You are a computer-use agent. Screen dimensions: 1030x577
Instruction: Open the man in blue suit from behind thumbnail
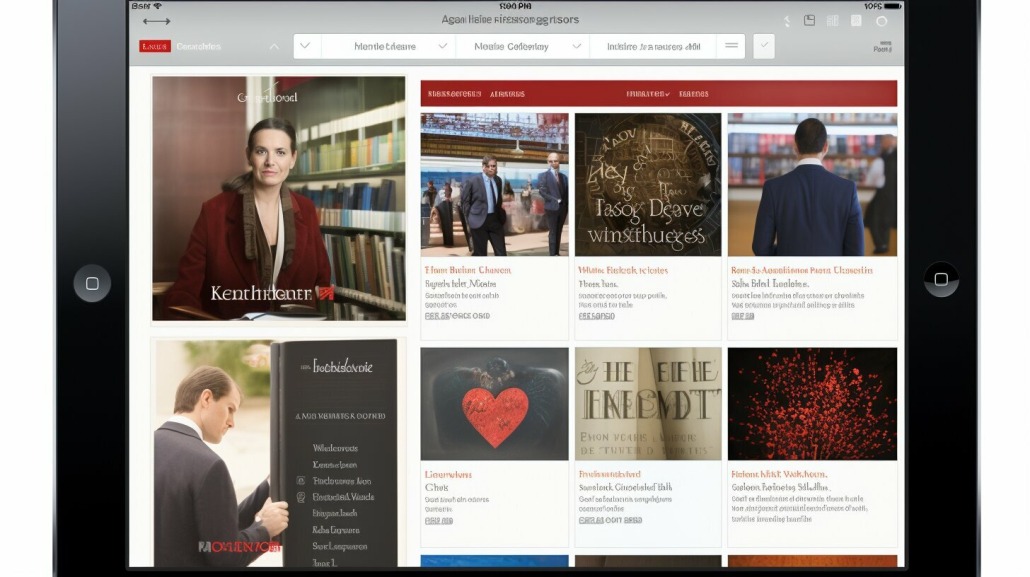[812, 185]
